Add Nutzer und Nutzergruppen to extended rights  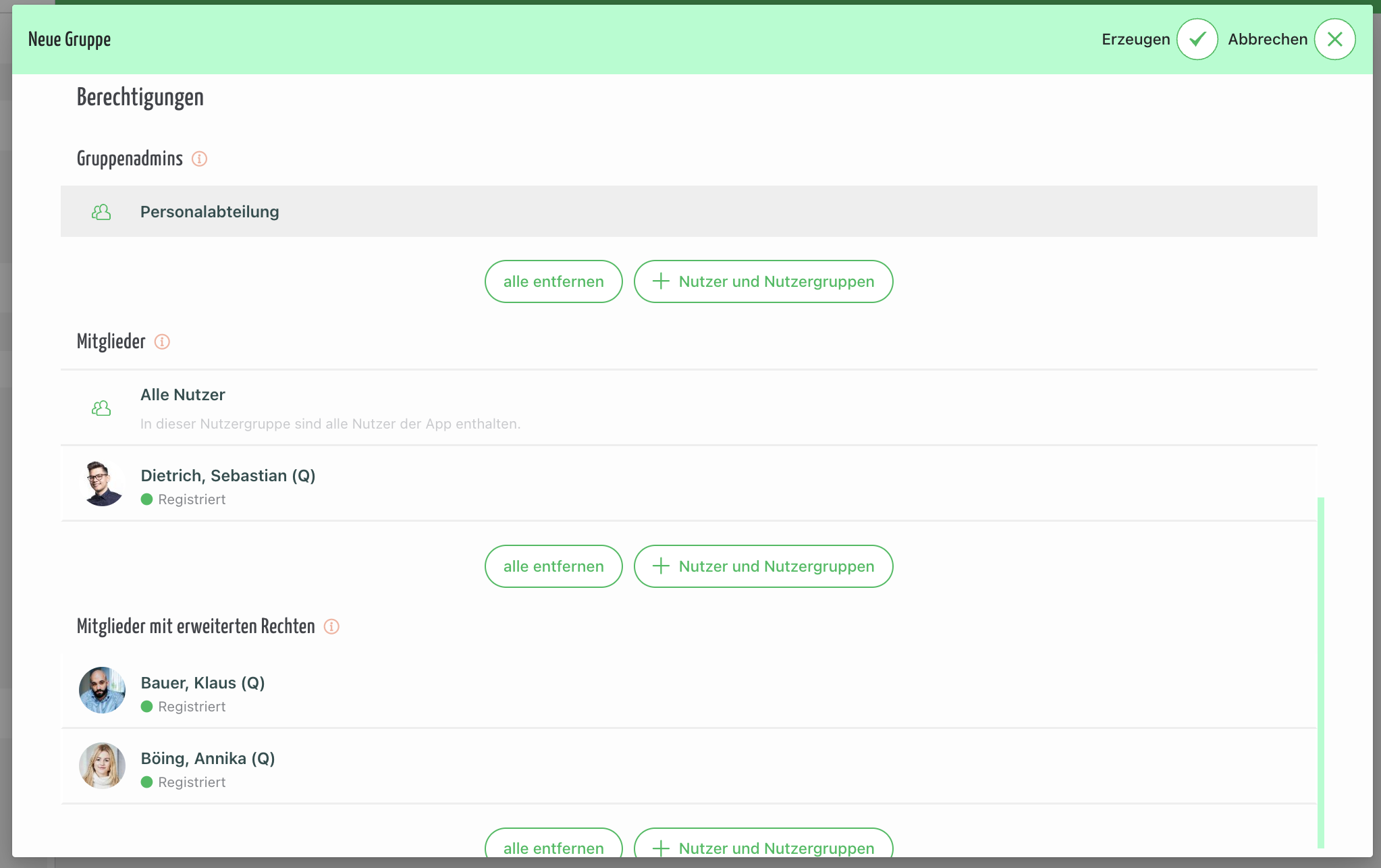tap(763, 844)
